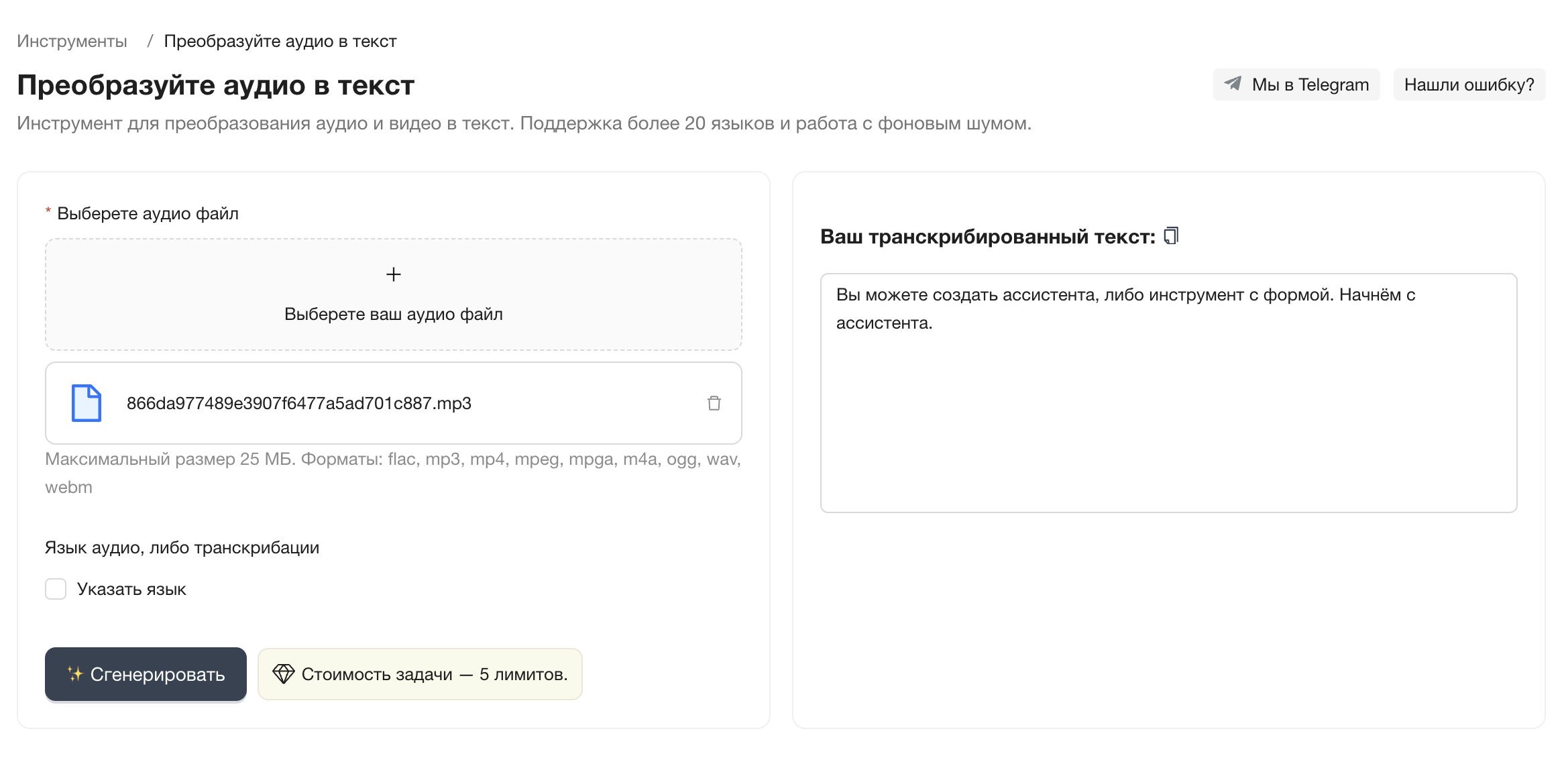Click the diamond icon in cost badge
1568x766 pixels.
click(284, 674)
